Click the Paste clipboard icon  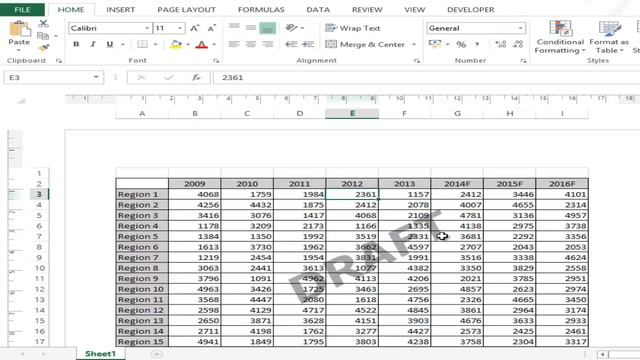pyautogui.click(x=19, y=29)
